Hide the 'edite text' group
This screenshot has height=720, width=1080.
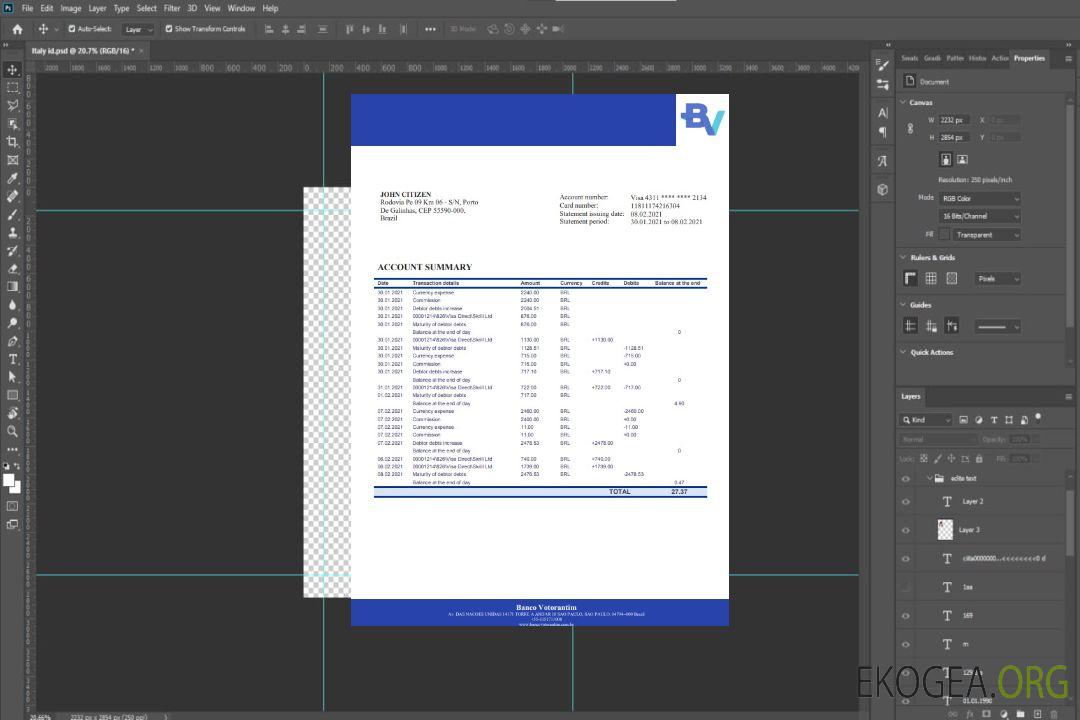tap(906, 479)
